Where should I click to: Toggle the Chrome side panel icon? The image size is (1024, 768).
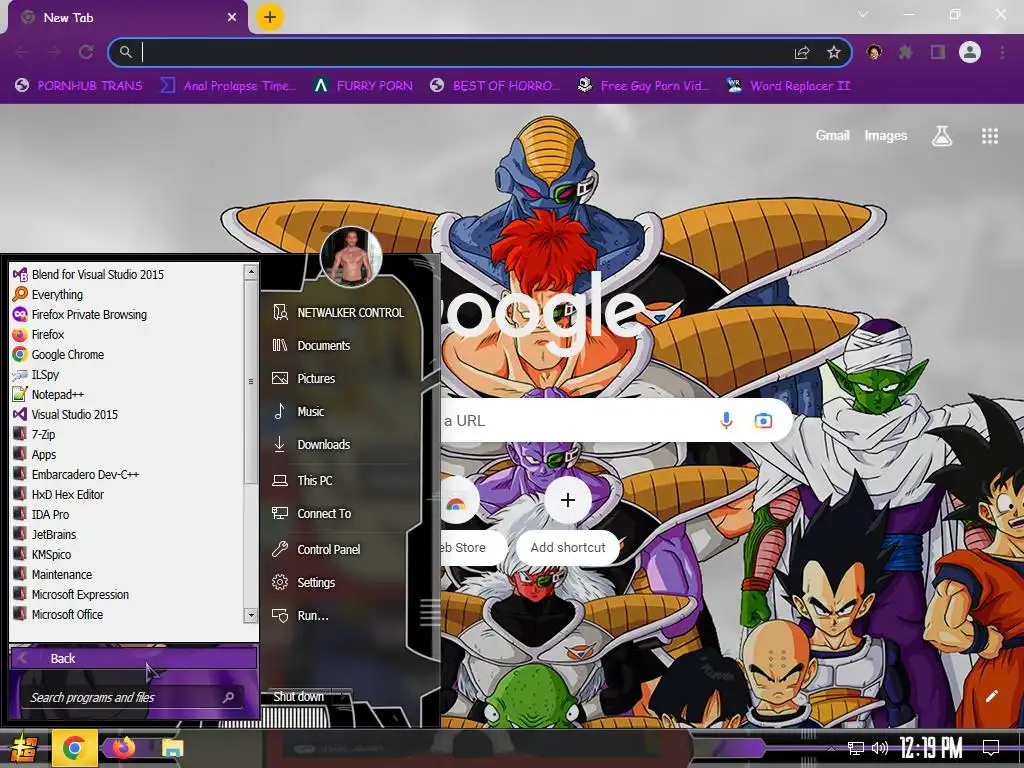coord(938,52)
